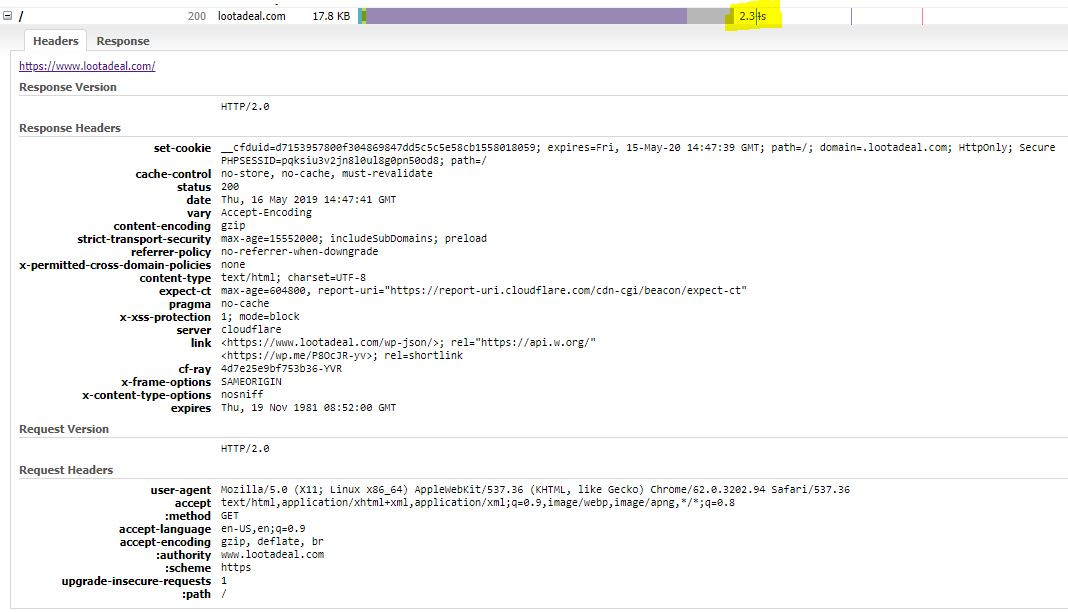This screenshot has width=1068, height=612.
Task: Click the :scheme header name
Action: [188, 568]
